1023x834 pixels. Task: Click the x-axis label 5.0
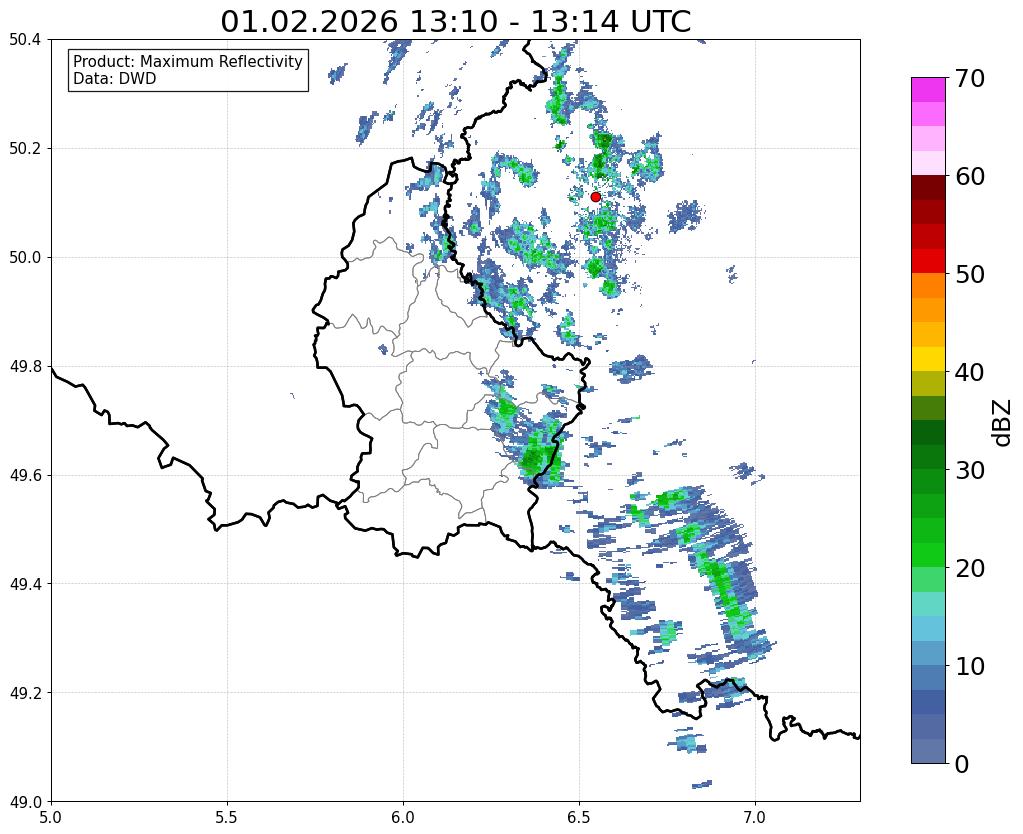51,818
